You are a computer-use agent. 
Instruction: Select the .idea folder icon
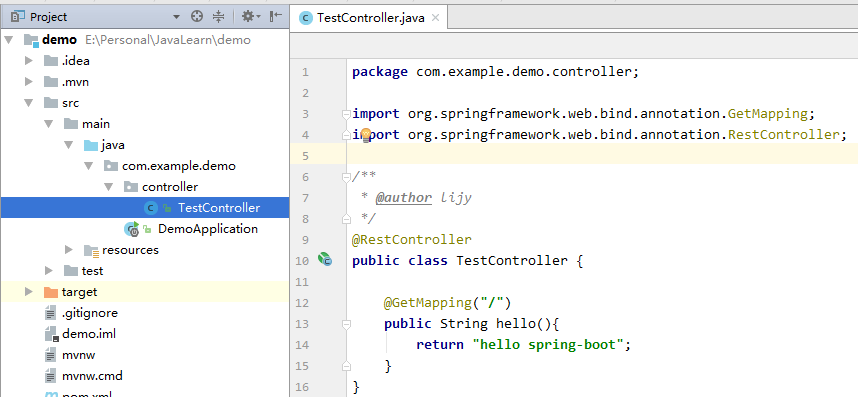point(51,61)
